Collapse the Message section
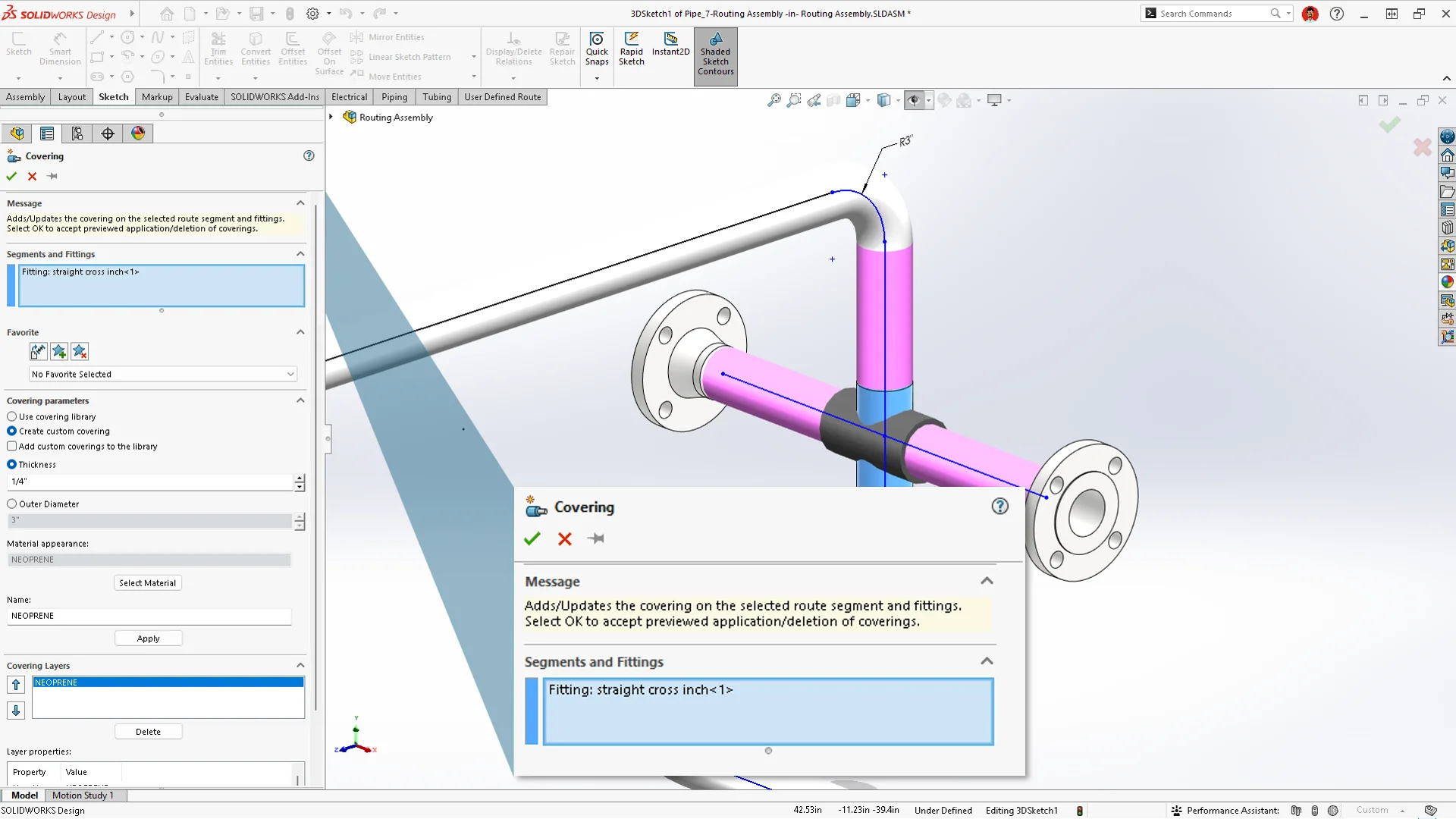 [x=300, y=203]
